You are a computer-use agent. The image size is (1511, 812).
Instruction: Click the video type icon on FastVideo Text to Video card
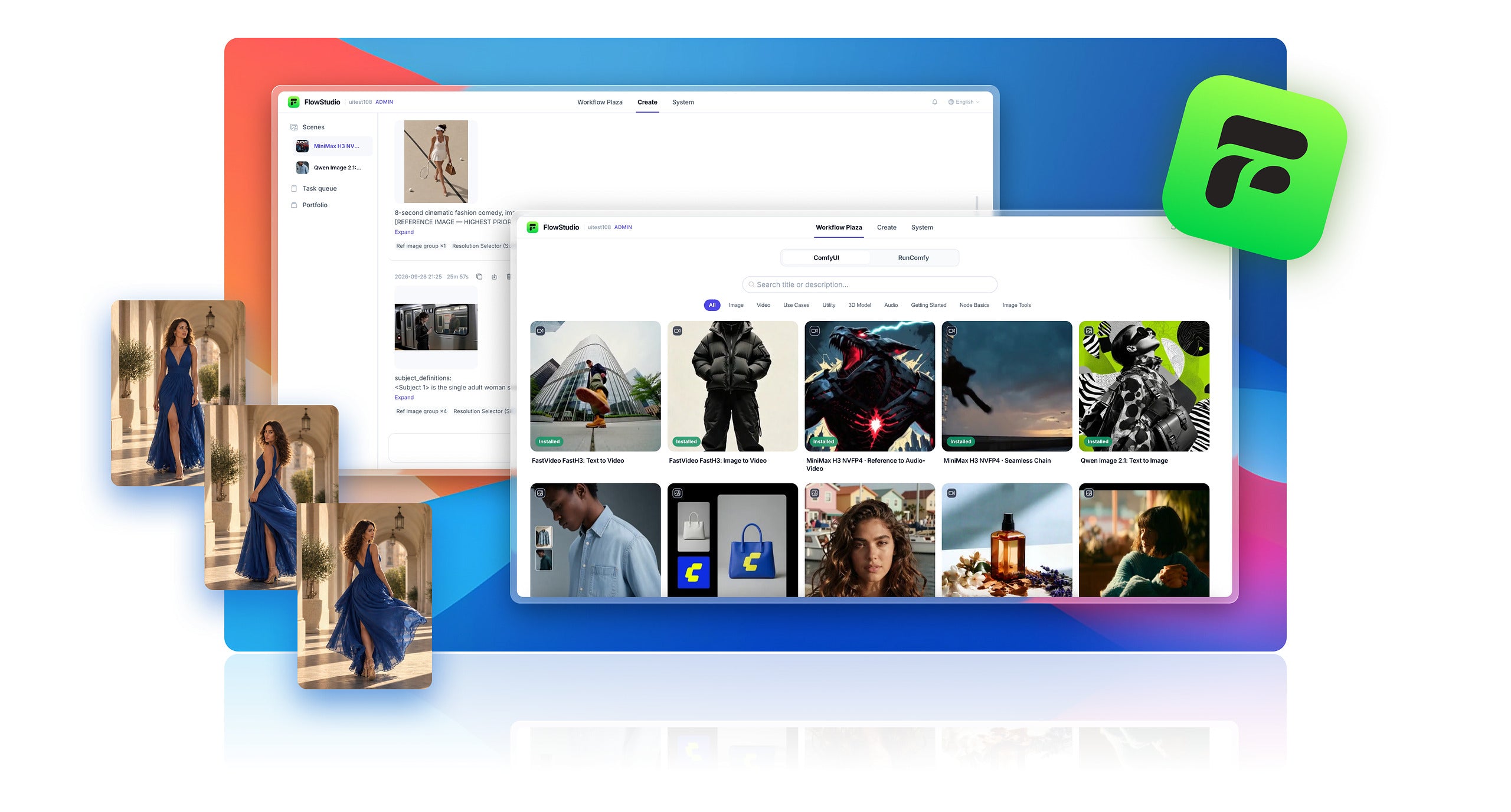tap(540, 331)
